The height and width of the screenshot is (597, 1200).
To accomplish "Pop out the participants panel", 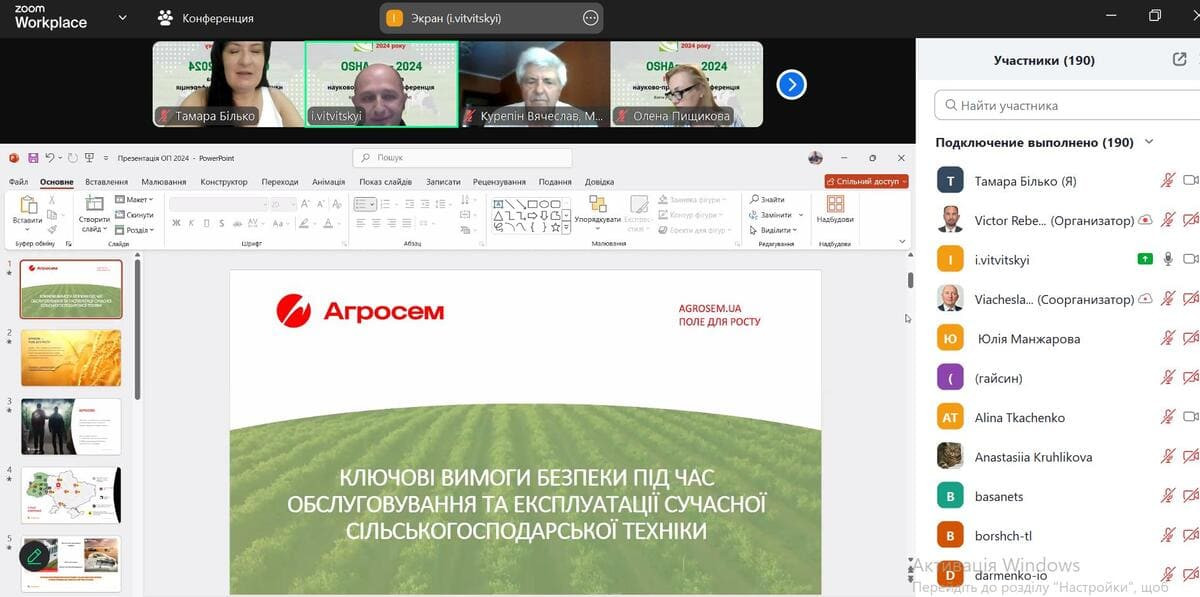I will [x=1179, y=60].
